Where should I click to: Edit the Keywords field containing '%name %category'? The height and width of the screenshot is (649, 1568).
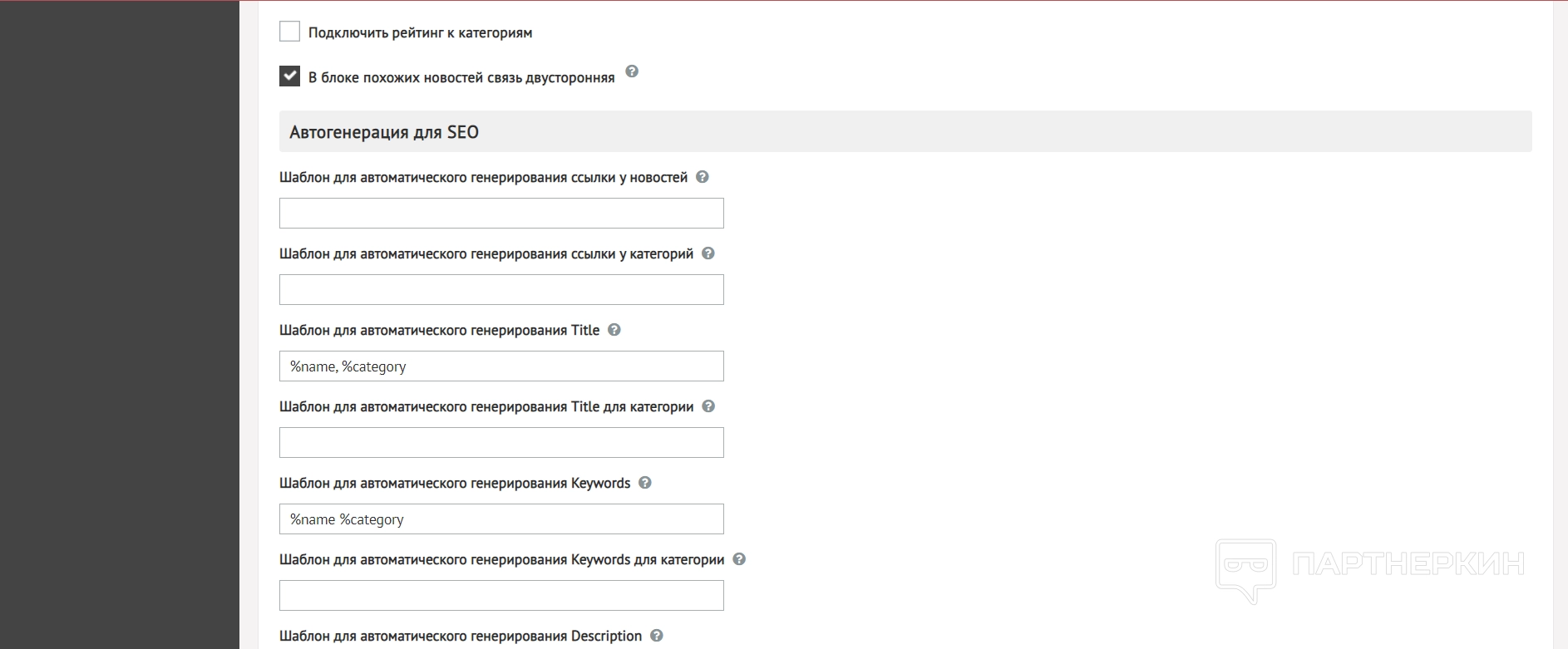(x=501, y=519)
